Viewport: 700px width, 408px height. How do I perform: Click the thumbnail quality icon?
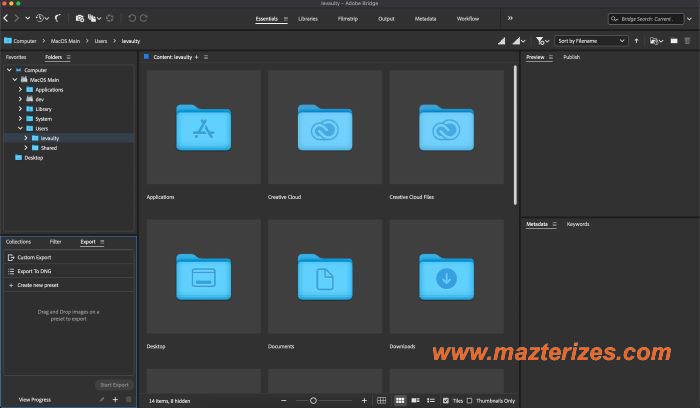click(x=502, y=41)
